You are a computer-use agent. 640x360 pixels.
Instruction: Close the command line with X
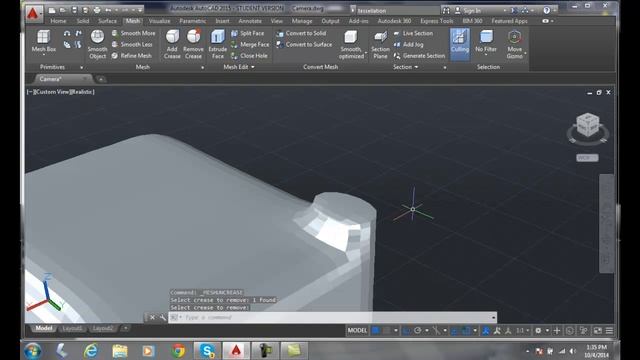(152, 317)
